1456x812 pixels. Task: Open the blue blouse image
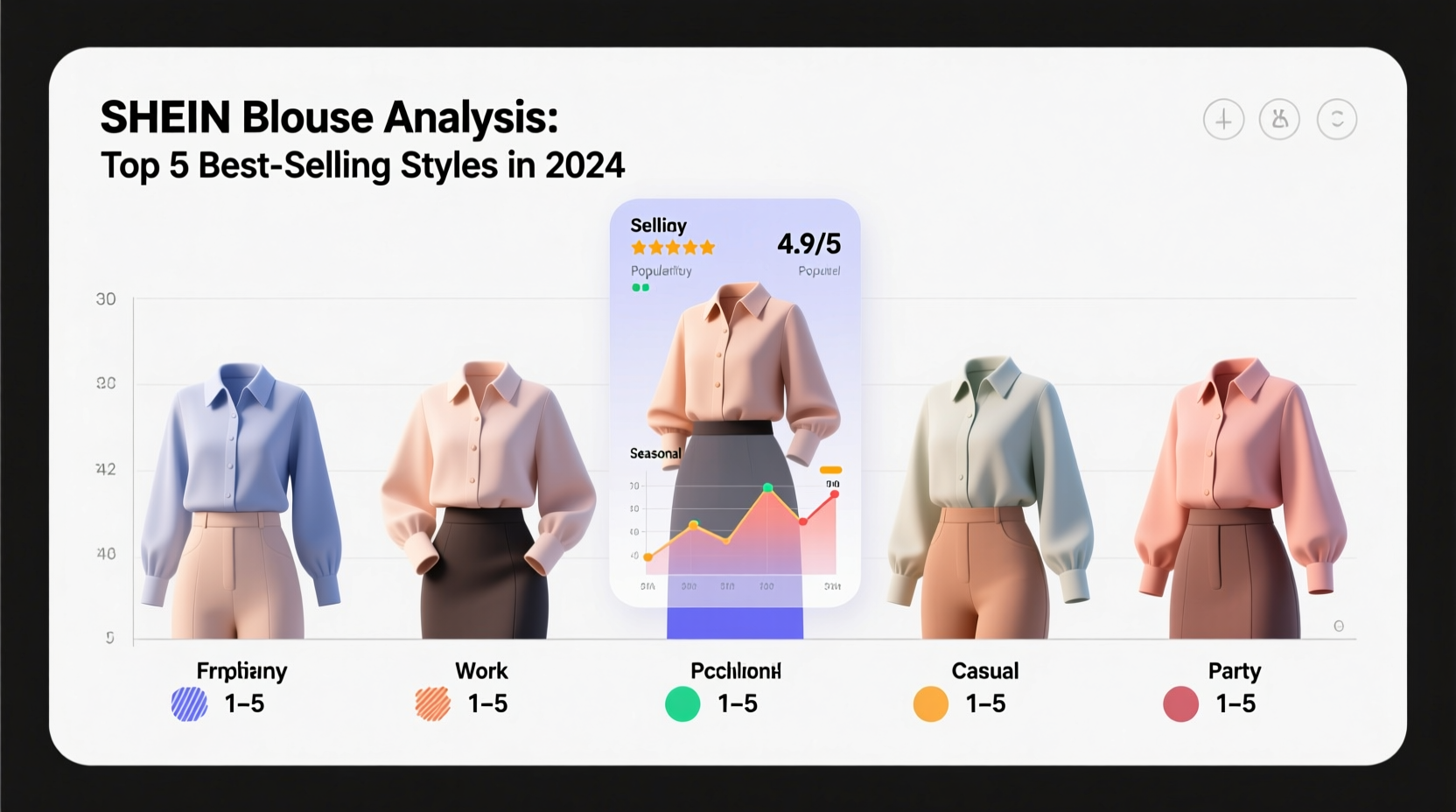point(241,500)
